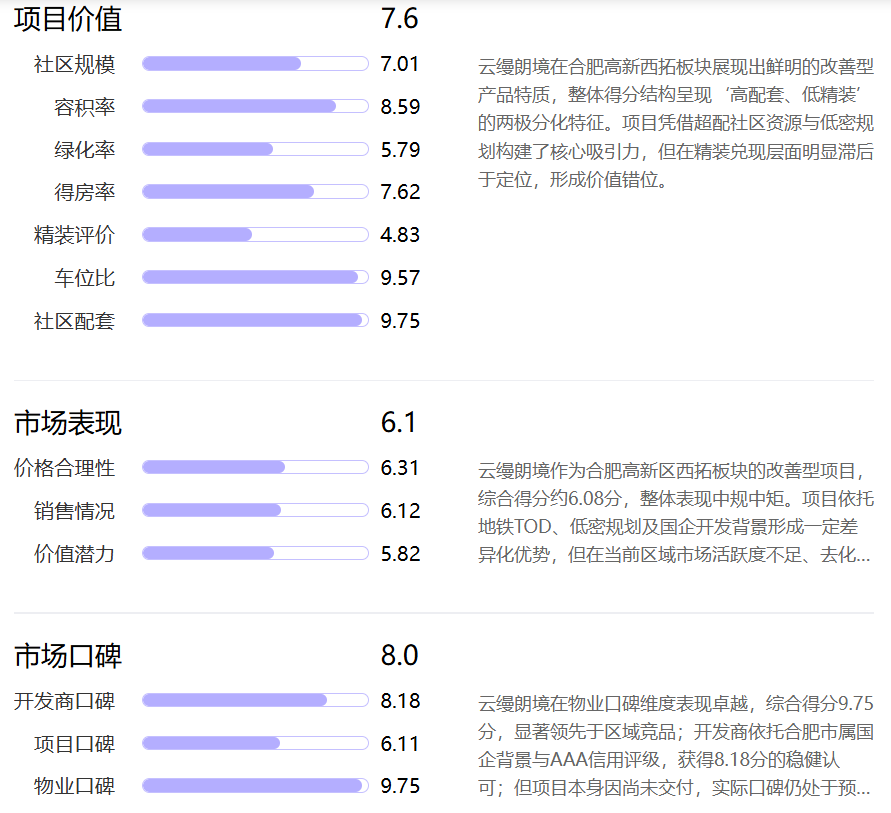
Task: Click the 车位比 label
Action: pos(85,278)
